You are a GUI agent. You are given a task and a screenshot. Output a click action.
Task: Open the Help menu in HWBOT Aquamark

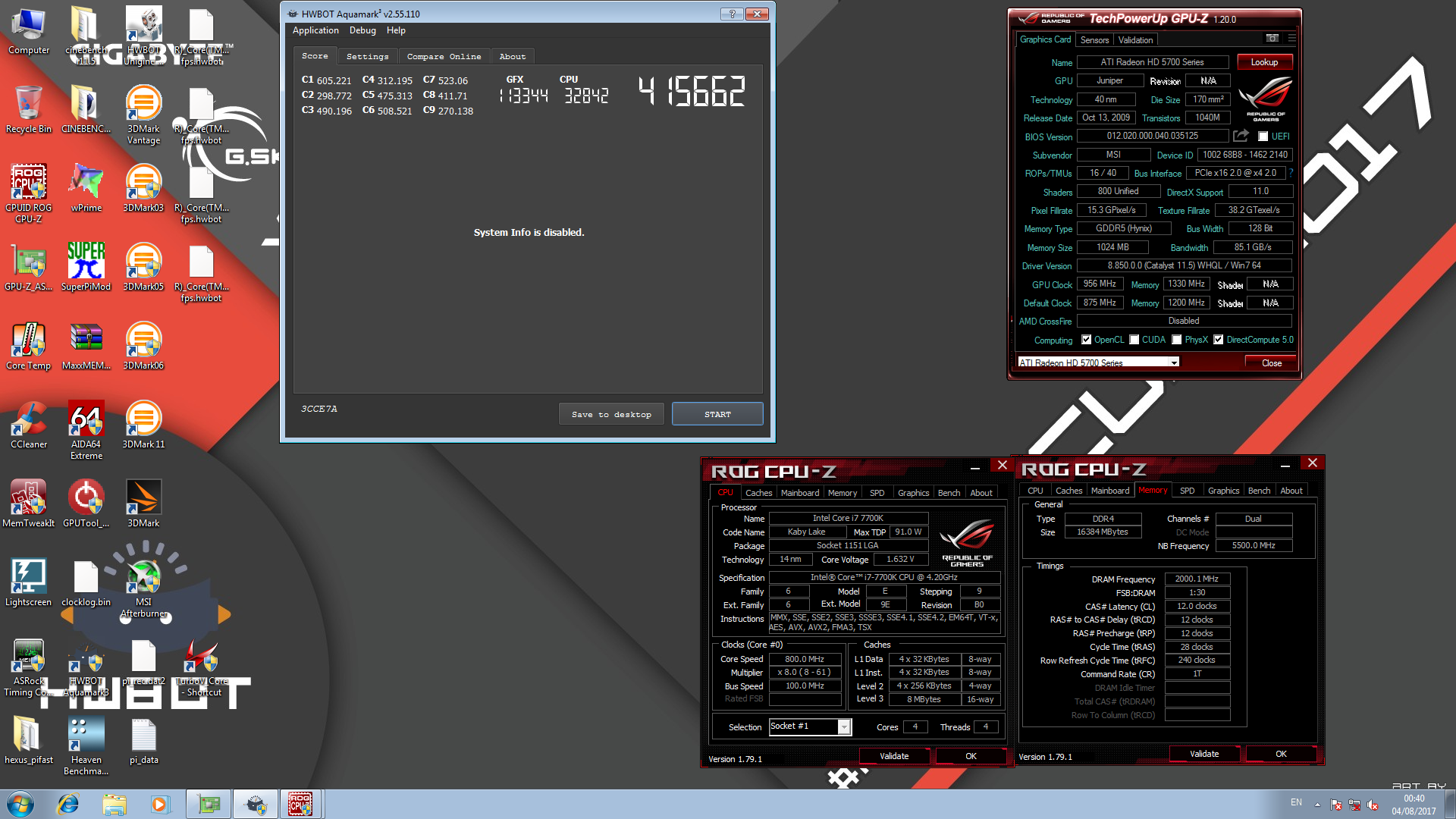[396, 30]
